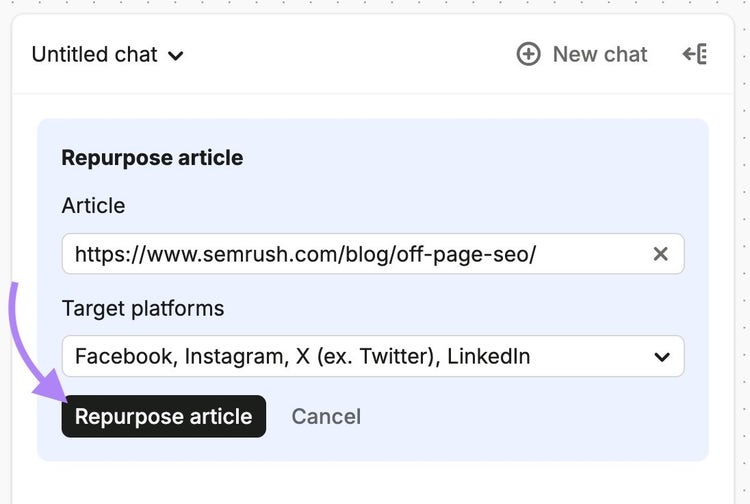
Task: Click the plus icon beside New chat
Action: pyautogui.click(x=529, y=54)
